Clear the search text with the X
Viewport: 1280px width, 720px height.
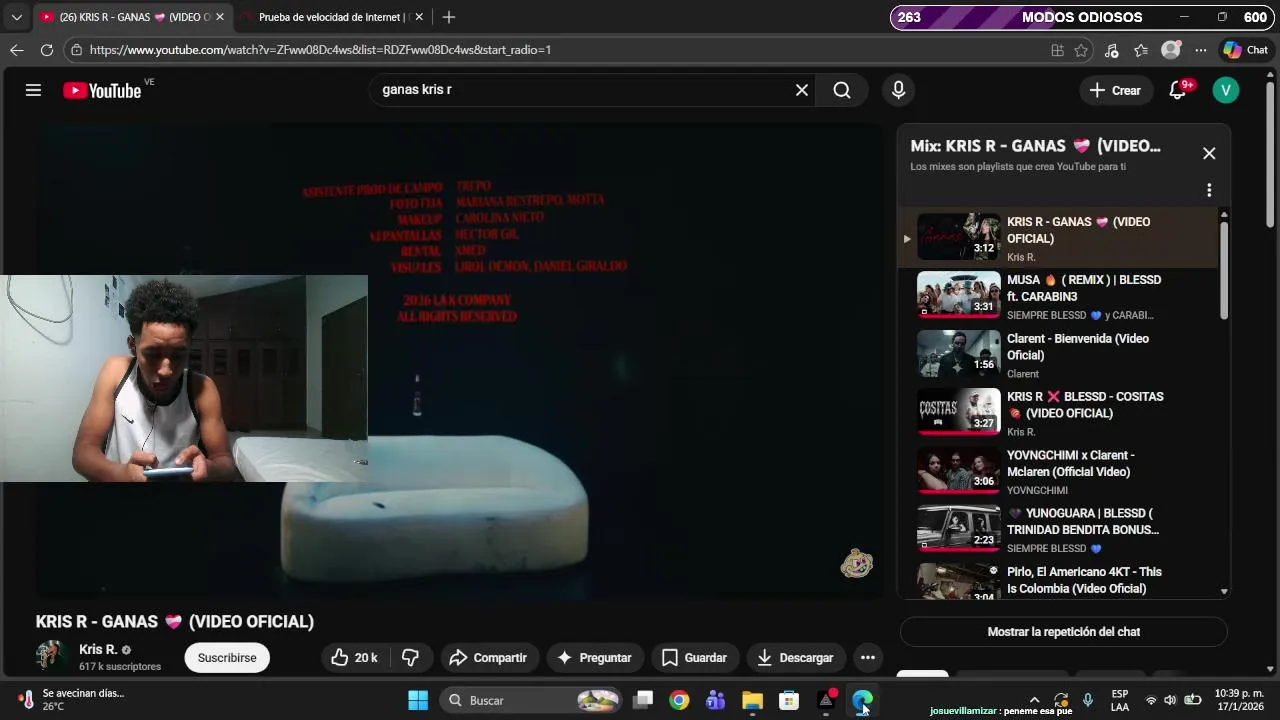click(801, 90)
